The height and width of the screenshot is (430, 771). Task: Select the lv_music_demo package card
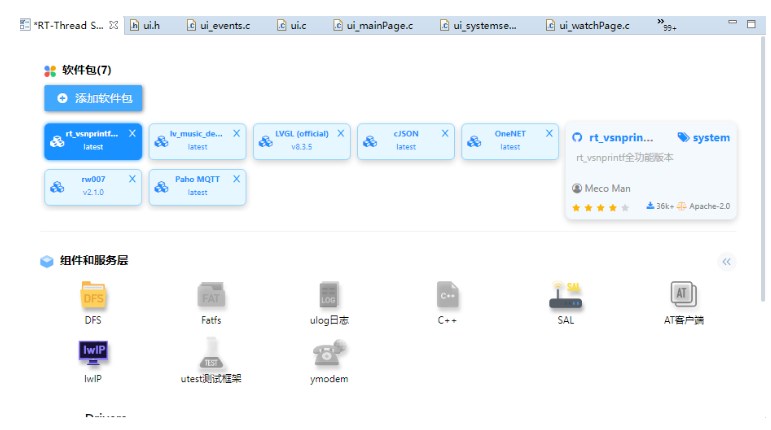point(197,142)
